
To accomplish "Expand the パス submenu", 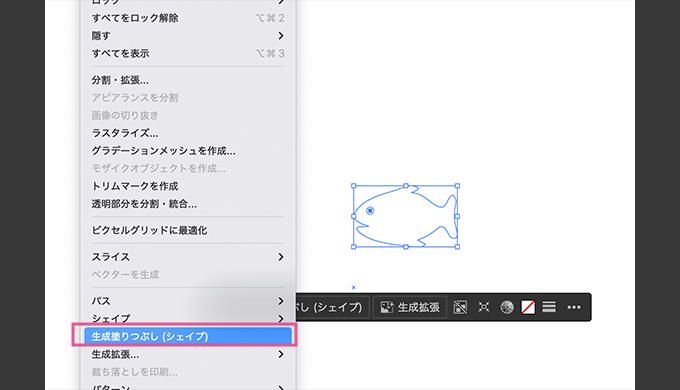I will [x=188, y=301].
